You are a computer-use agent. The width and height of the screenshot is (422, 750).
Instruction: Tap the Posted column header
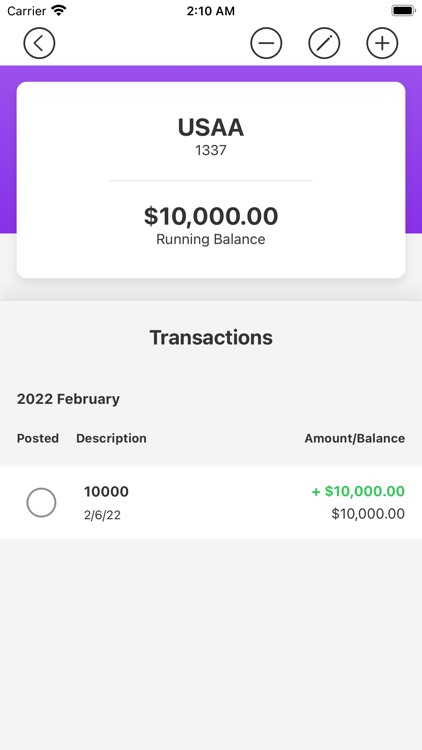38,438
